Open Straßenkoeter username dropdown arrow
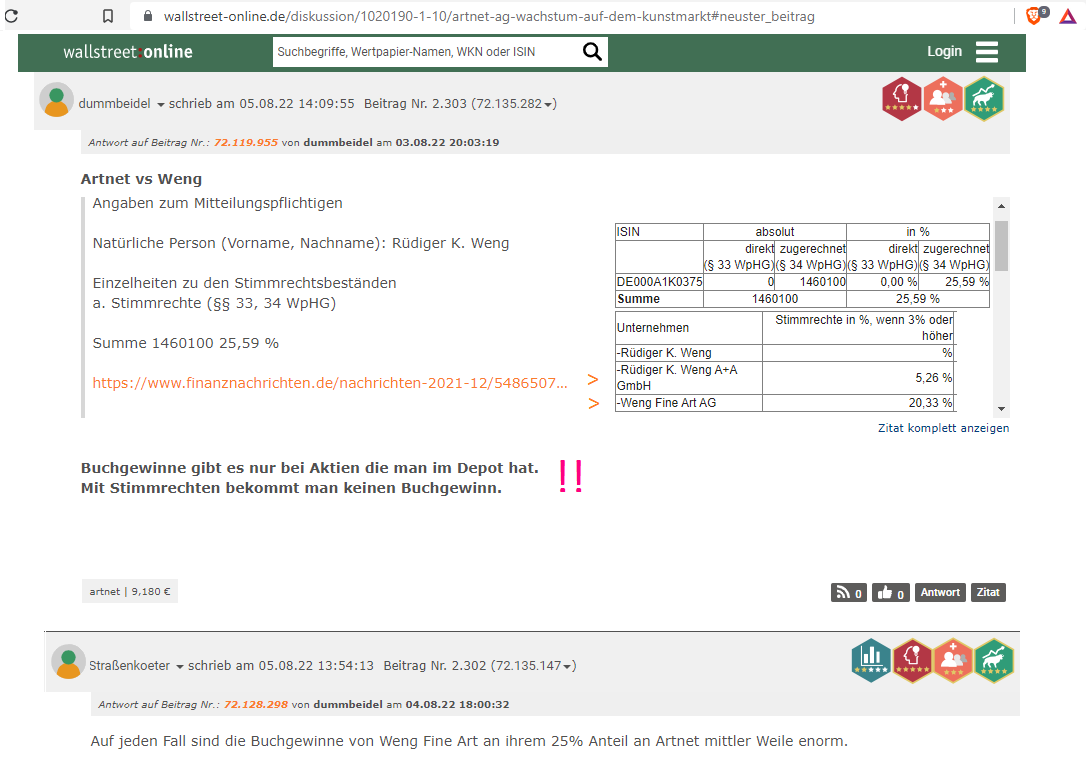The height and width of the screenshot is (768, 1086). (x=180, y=667)
